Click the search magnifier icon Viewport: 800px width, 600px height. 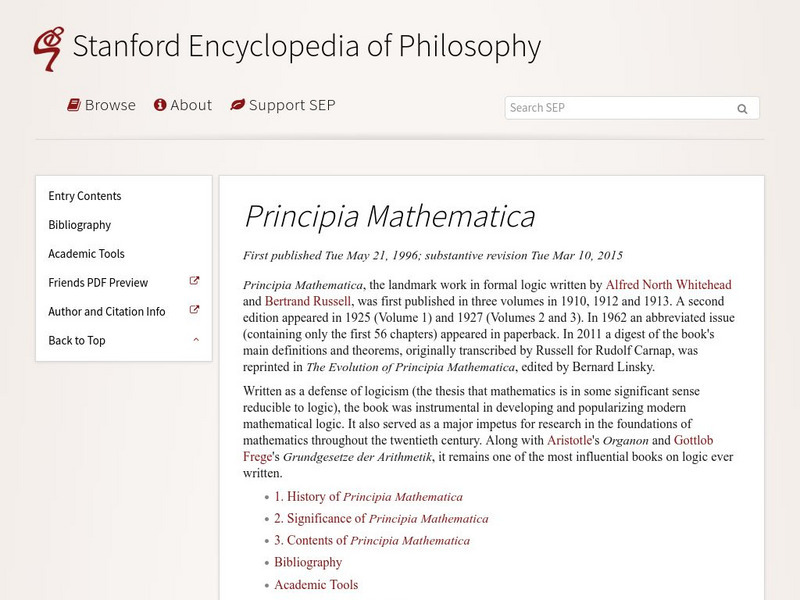(x=742, y=109)
